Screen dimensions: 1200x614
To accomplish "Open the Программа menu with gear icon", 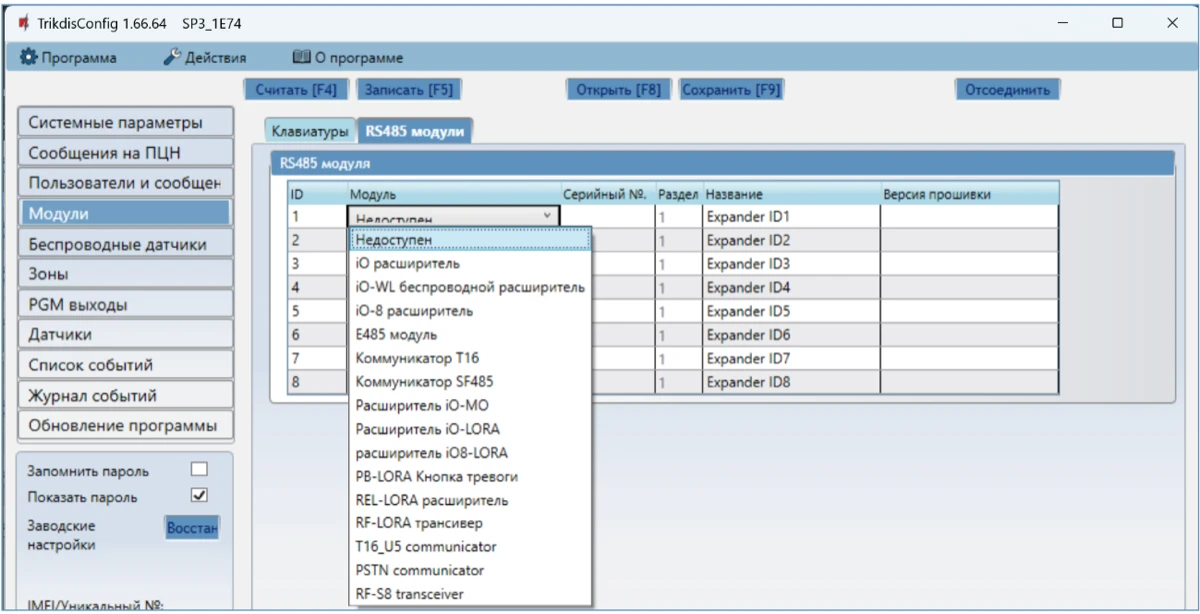I will (x=68, y=58).
